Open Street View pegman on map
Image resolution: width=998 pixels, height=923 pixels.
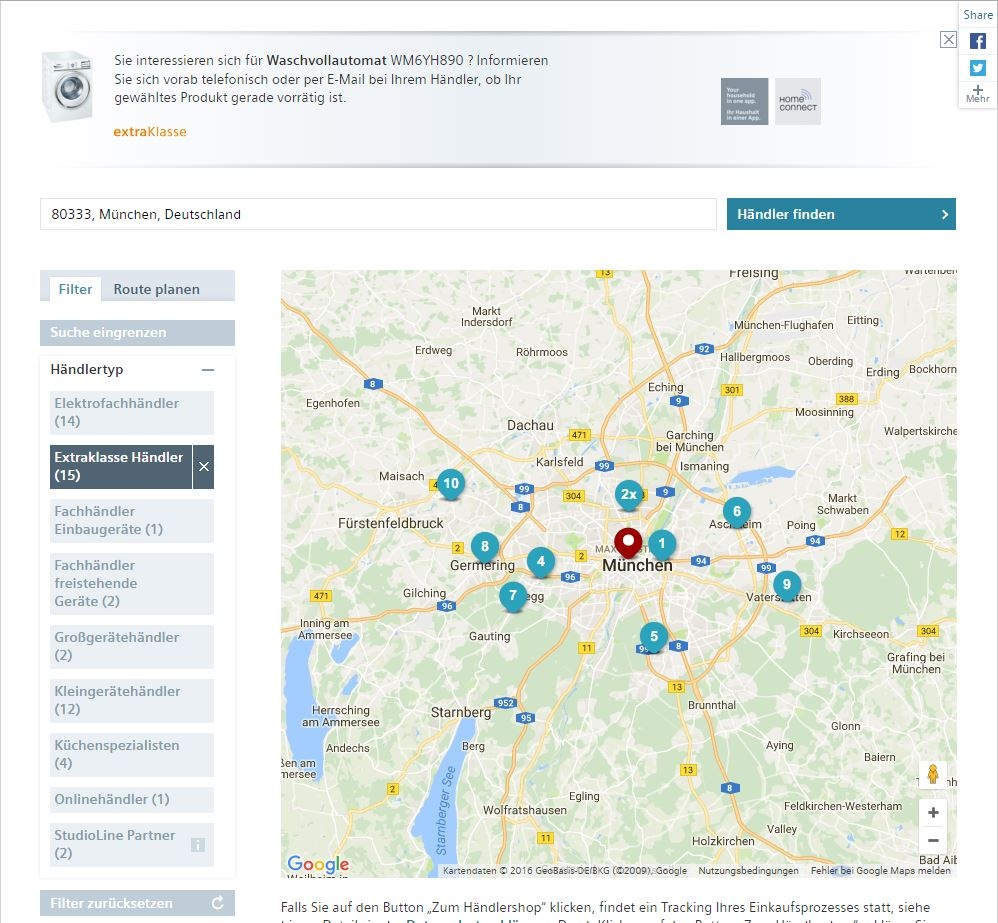coord(932,775)
